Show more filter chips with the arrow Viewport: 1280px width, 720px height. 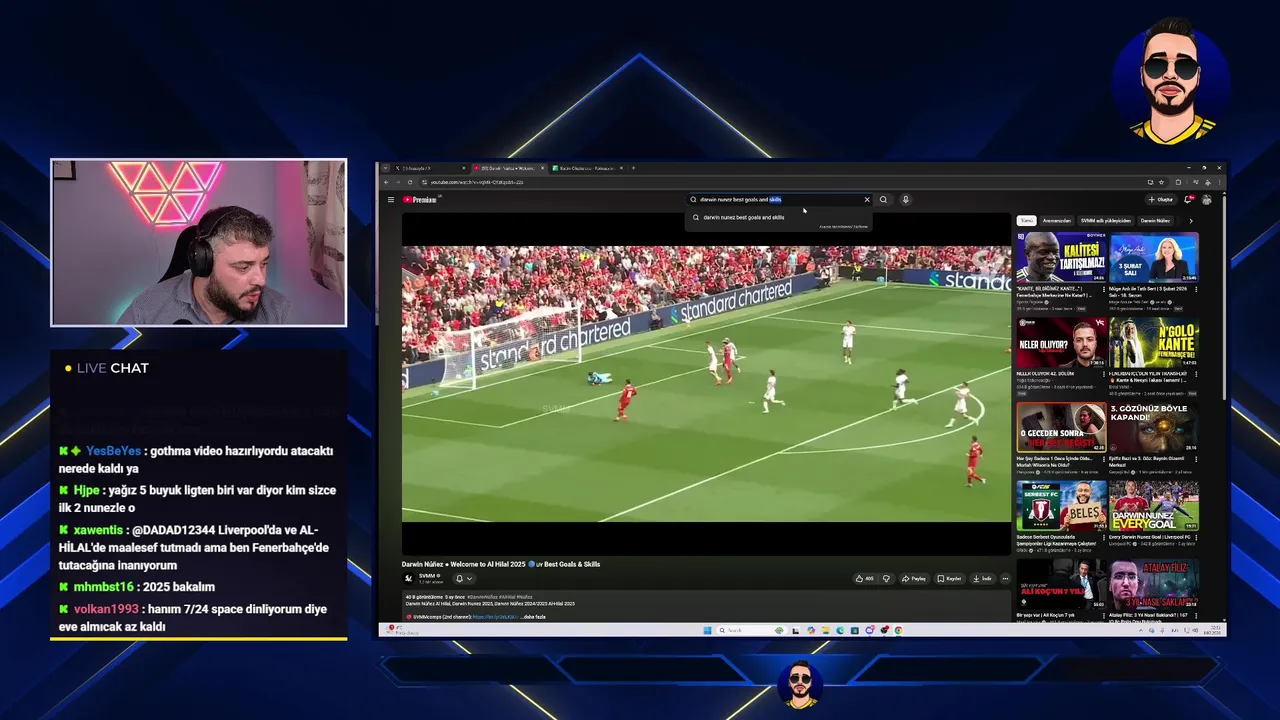(1190, 220)
